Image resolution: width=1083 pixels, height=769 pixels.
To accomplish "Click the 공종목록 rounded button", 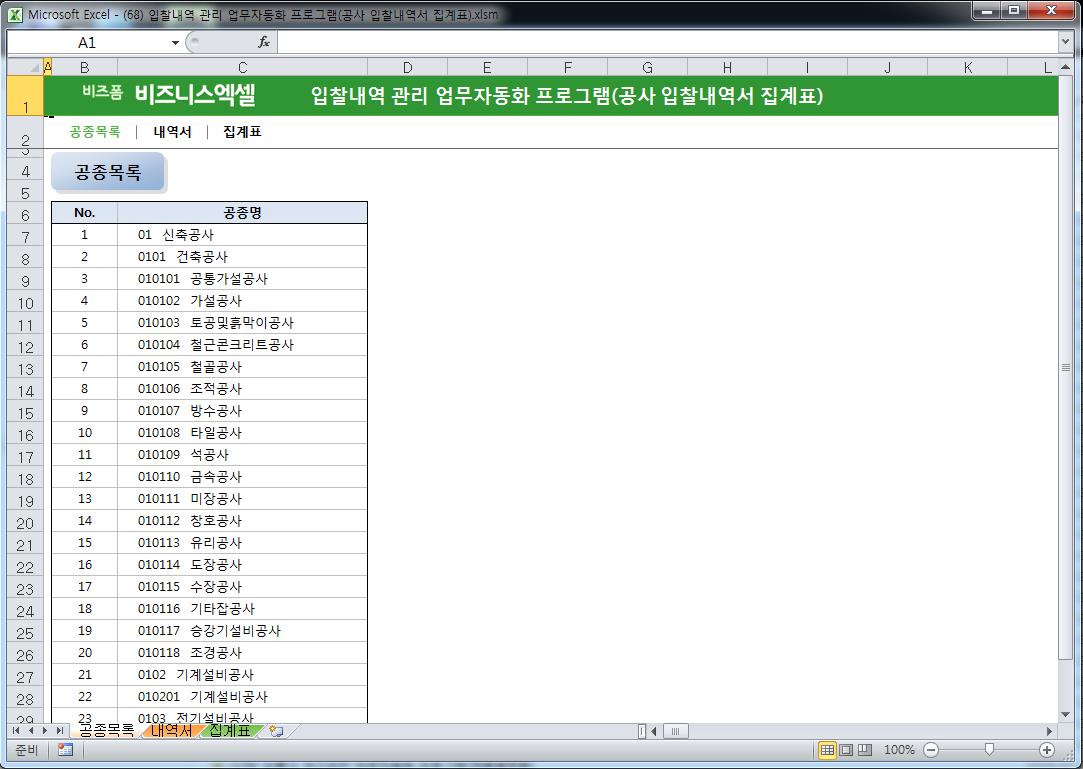I will 108,171.
